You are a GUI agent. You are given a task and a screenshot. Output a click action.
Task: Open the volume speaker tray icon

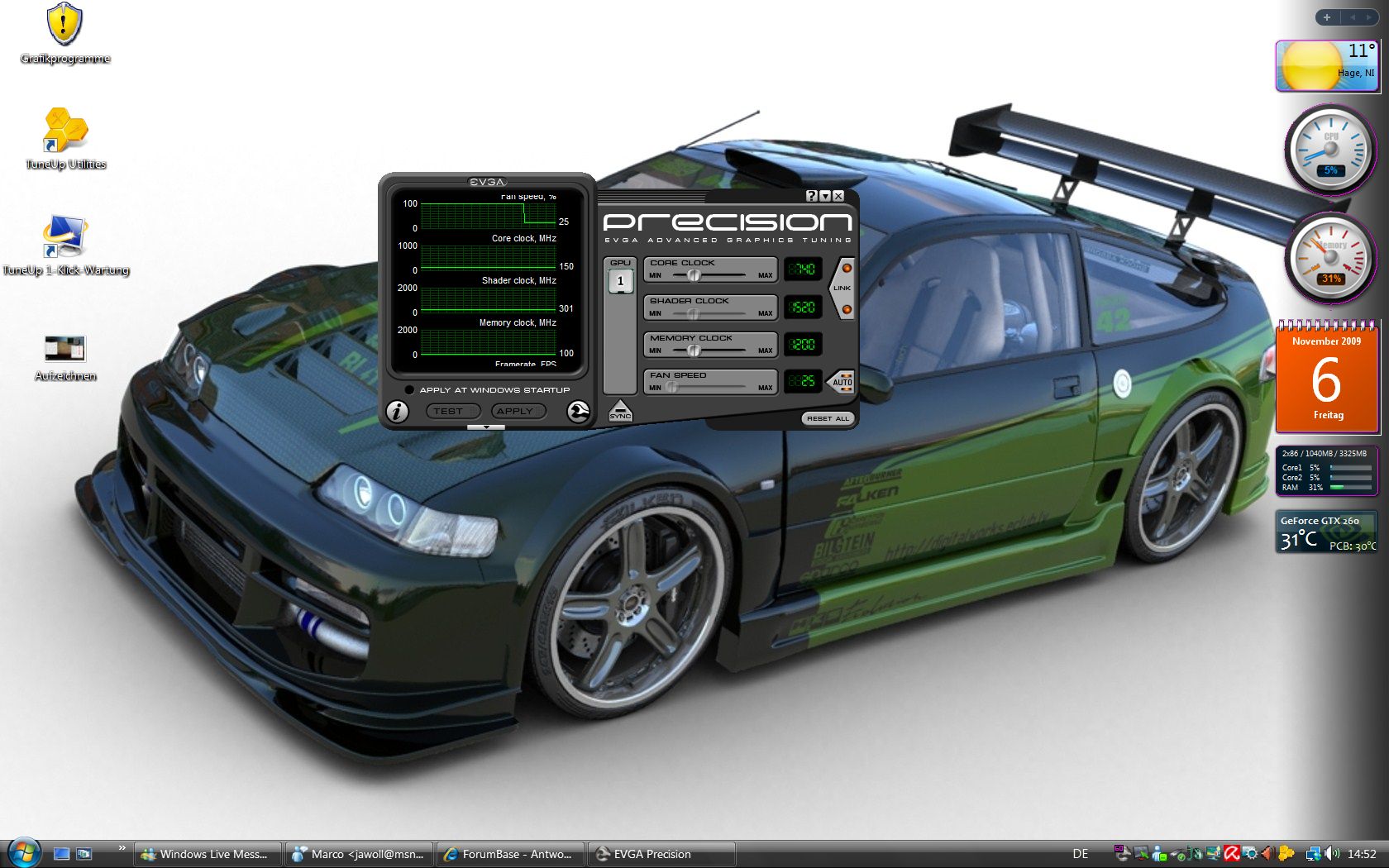point(1331,854)
